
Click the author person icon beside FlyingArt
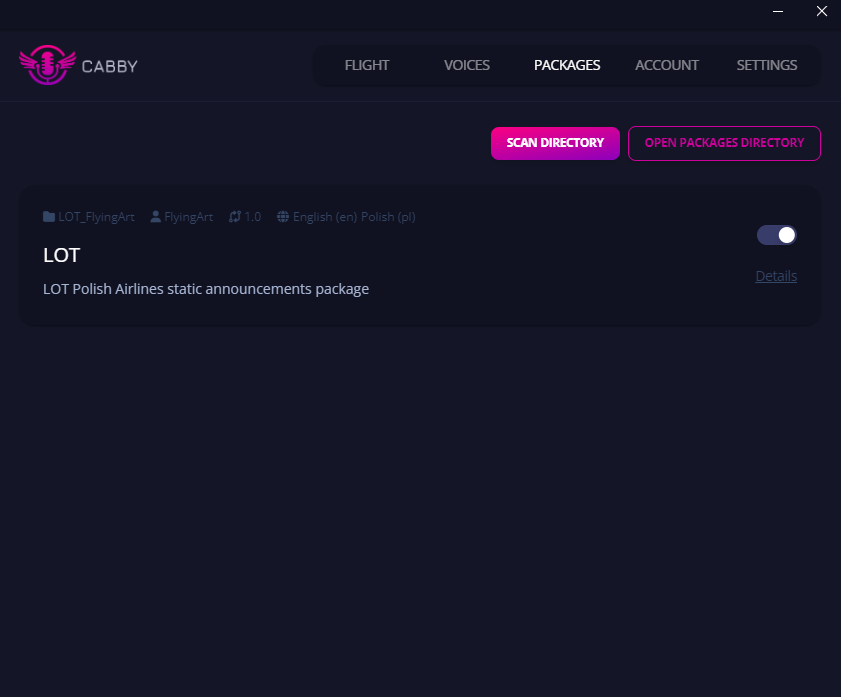(x=156, y=217)
